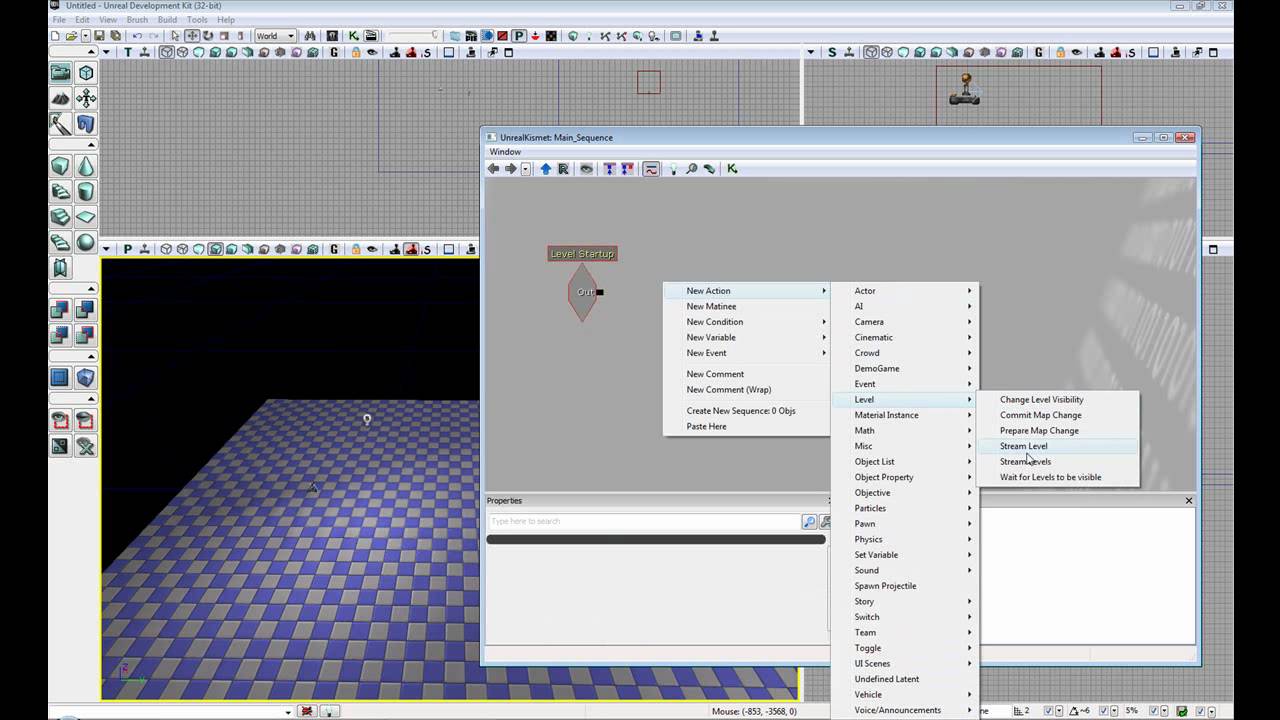Adjust the slider in the main toolbar
The height and width of the screenshot is (720, 1280).
click(412, 36)
